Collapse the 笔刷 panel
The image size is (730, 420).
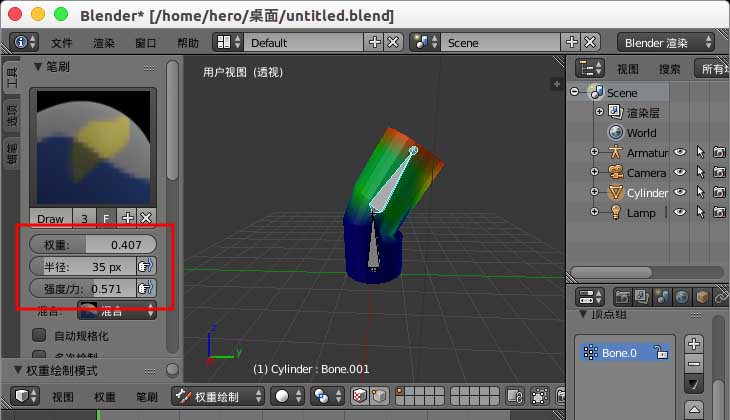[38, 67]
